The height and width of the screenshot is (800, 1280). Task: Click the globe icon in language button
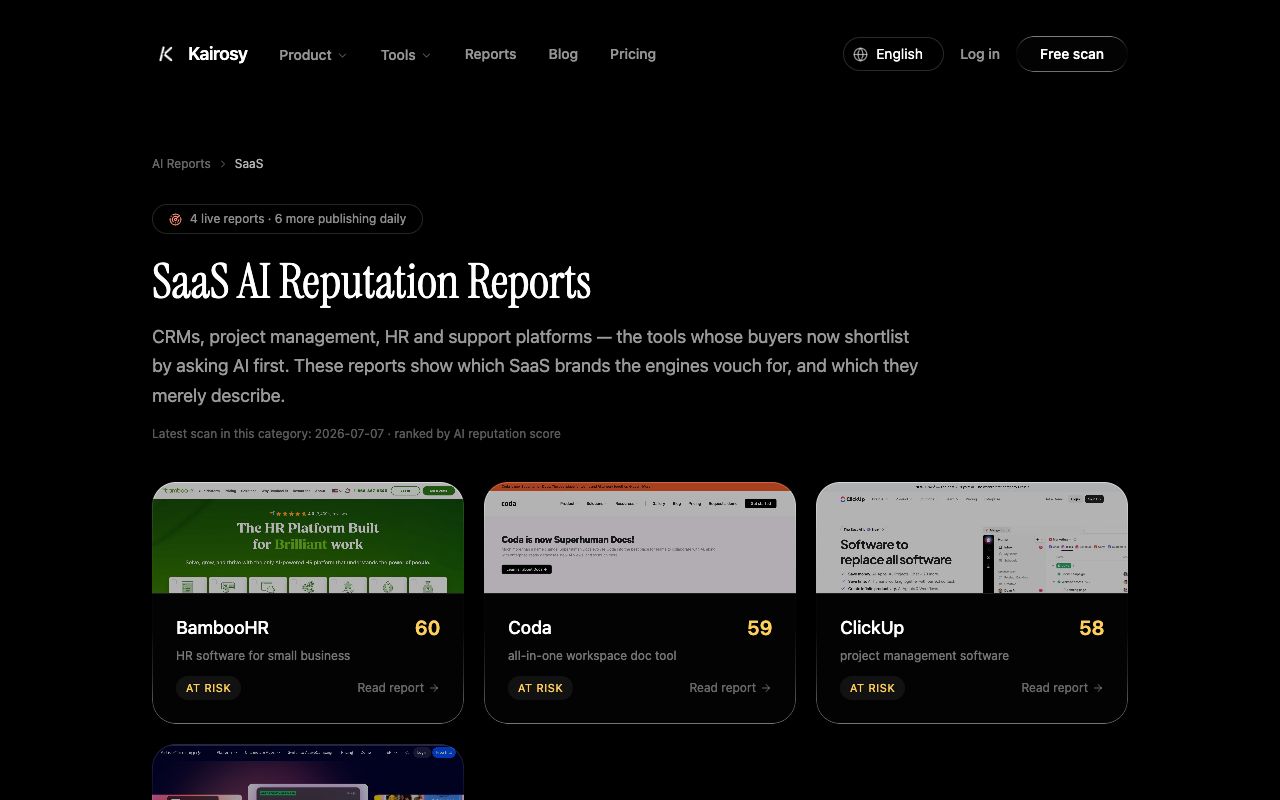(x=861, y=54)
